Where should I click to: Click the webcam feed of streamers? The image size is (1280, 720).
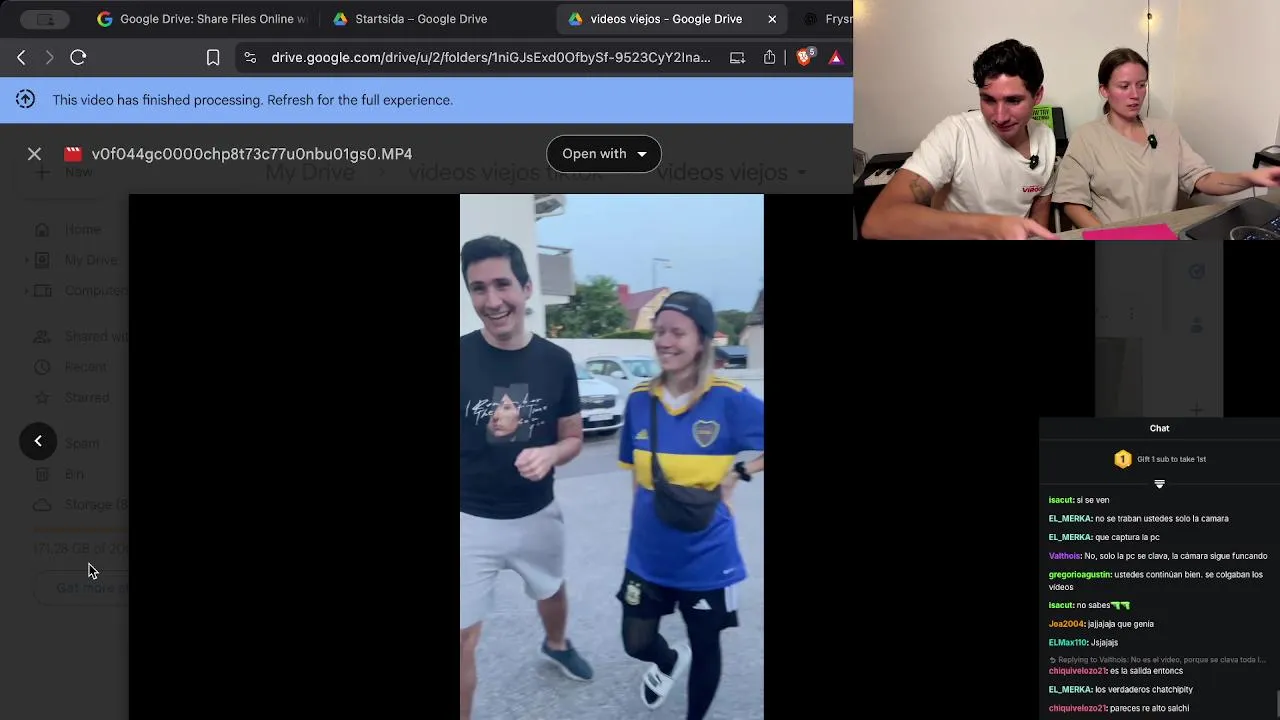coord(1066,120)
